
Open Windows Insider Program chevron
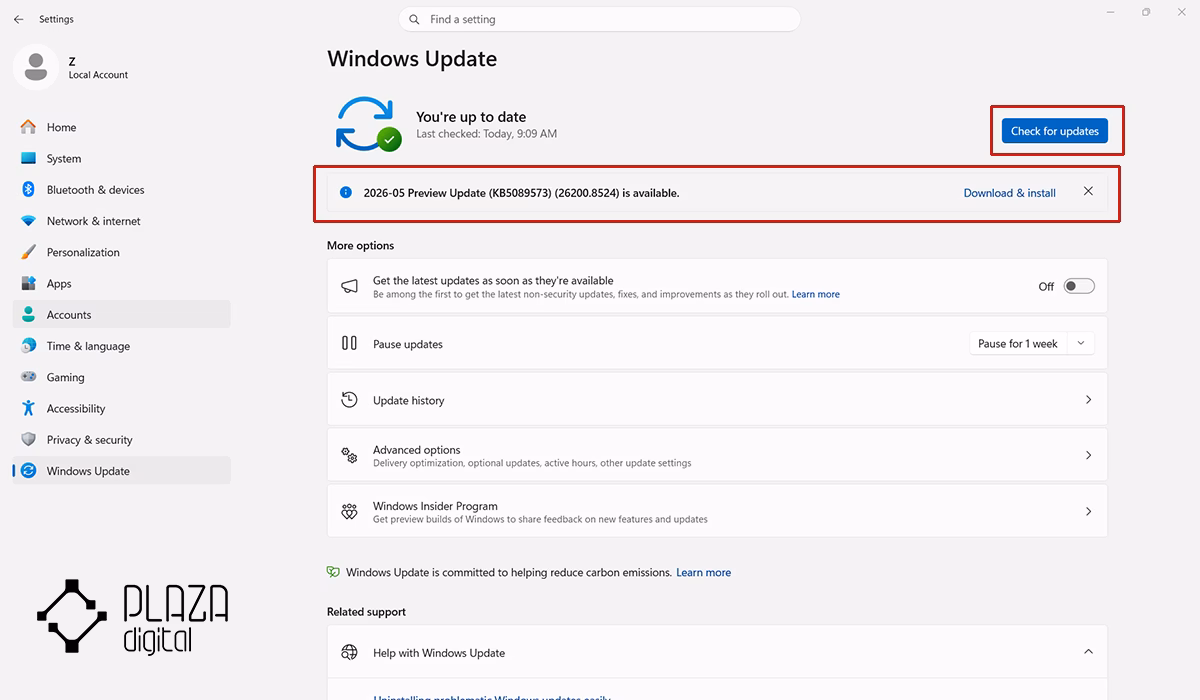click(1088, 511)
